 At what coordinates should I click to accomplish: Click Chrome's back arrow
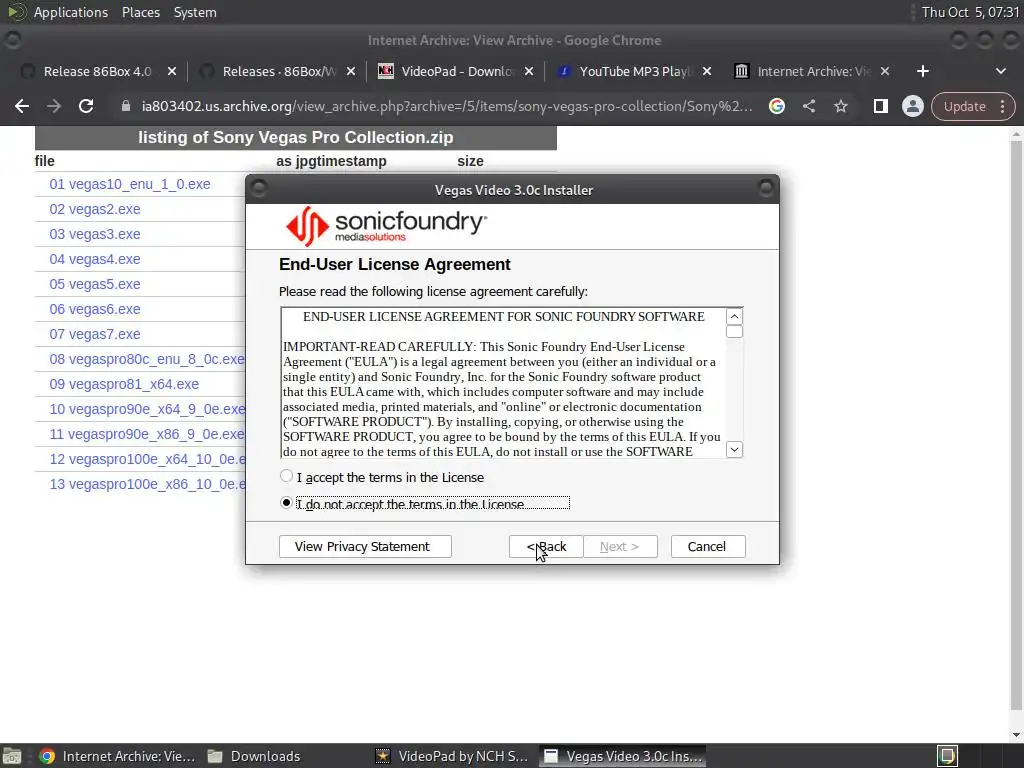(22, 106)
